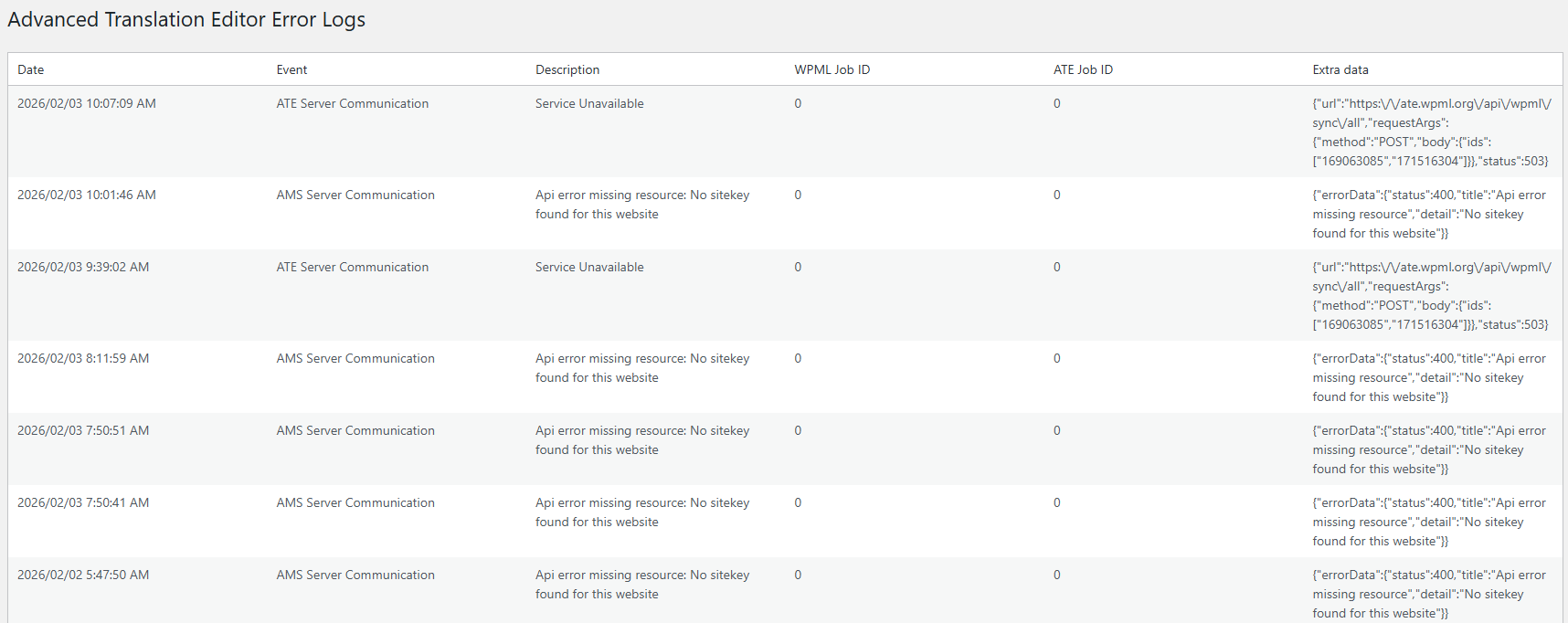Click the 7:50:51 AM date entry
This screenshot has height=623, width=1568.
coord(83,430)
